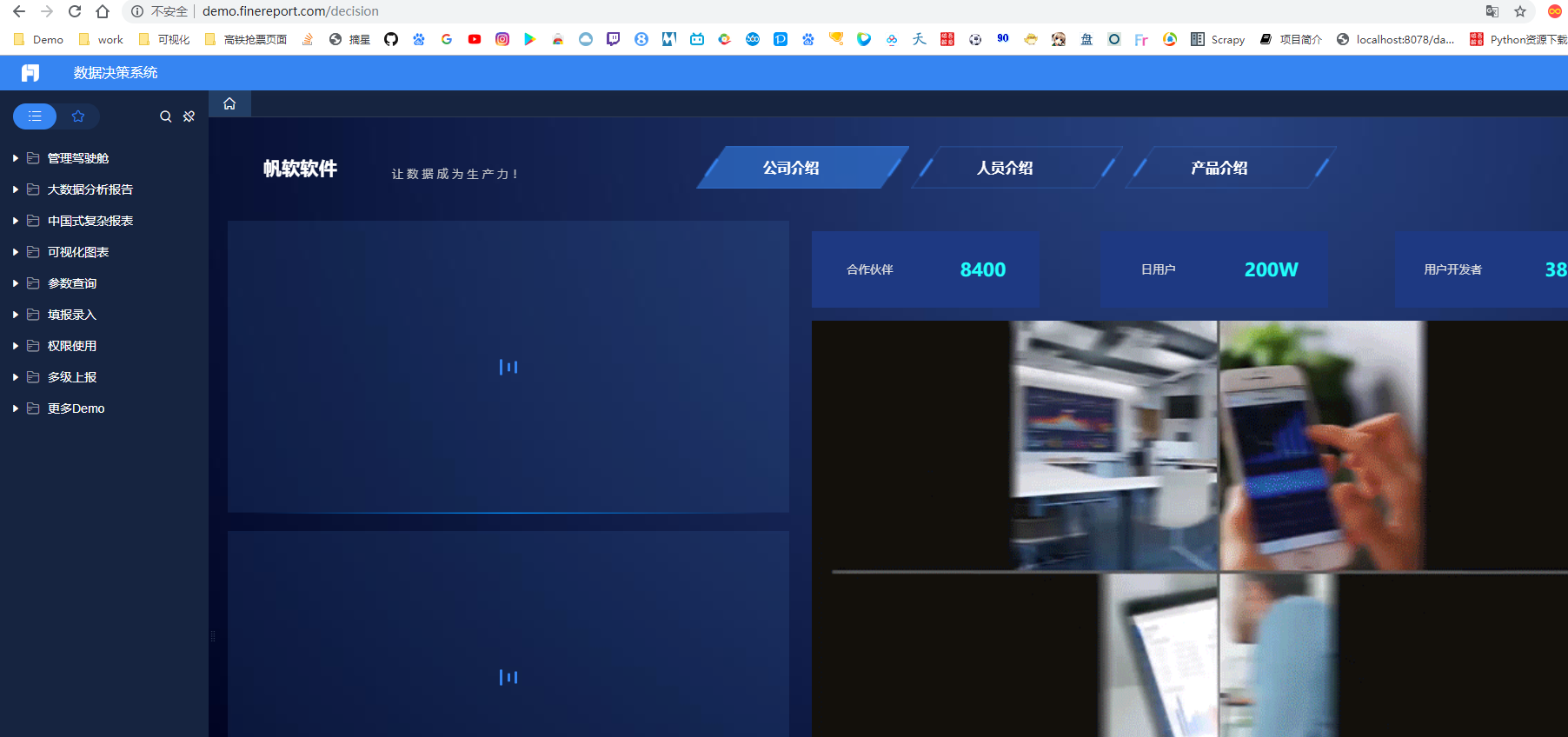Click the 数据决策系统 header title
The height and width of the screenshot is (737, 1568).
coord(116,73)
